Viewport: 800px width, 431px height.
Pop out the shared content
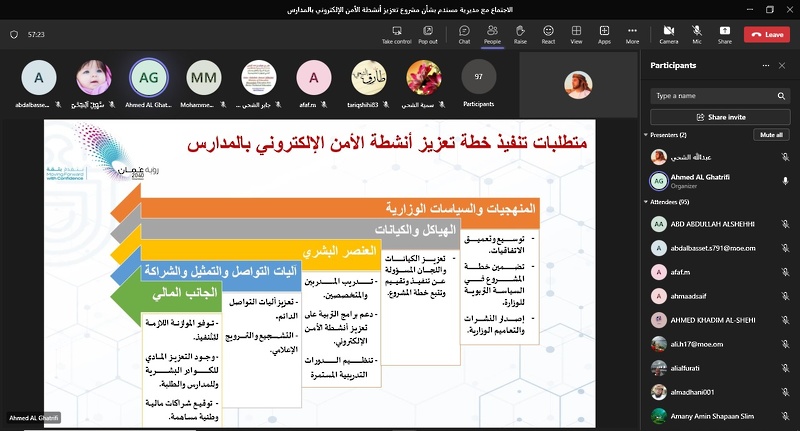(428, 34)
